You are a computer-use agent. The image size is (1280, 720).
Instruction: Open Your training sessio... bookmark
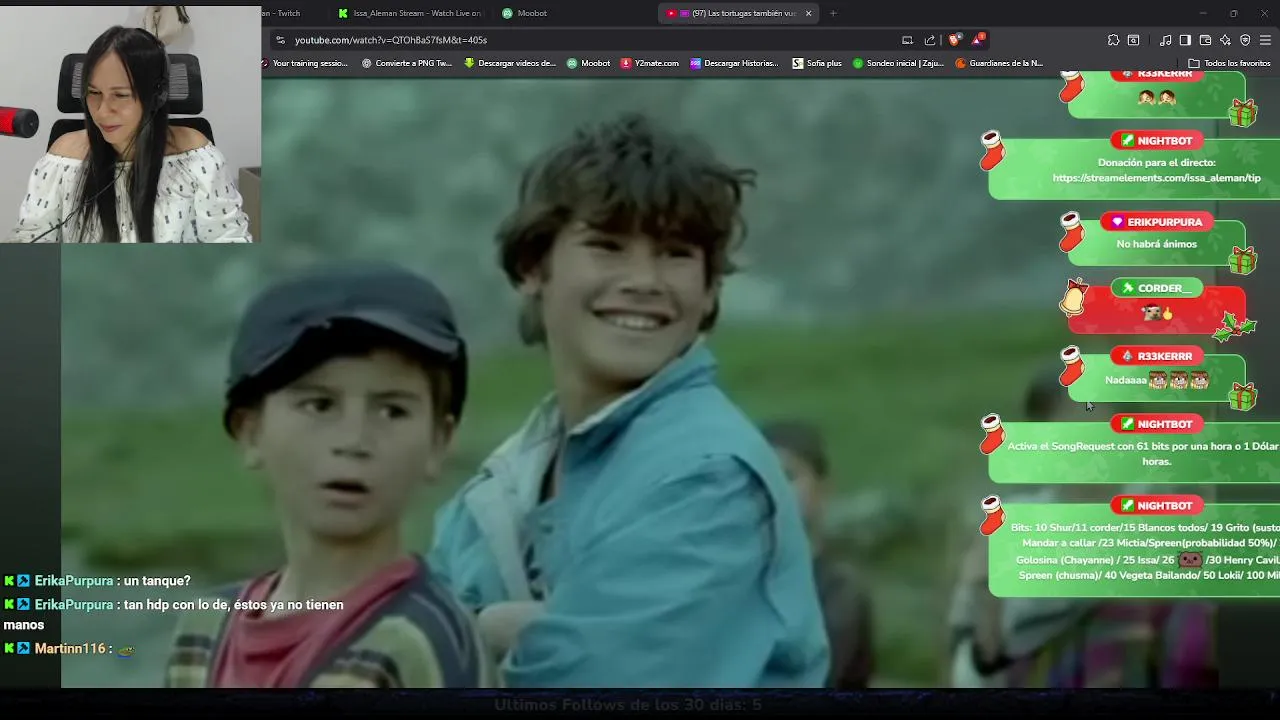pyautogui.click(x=305, y=63)
